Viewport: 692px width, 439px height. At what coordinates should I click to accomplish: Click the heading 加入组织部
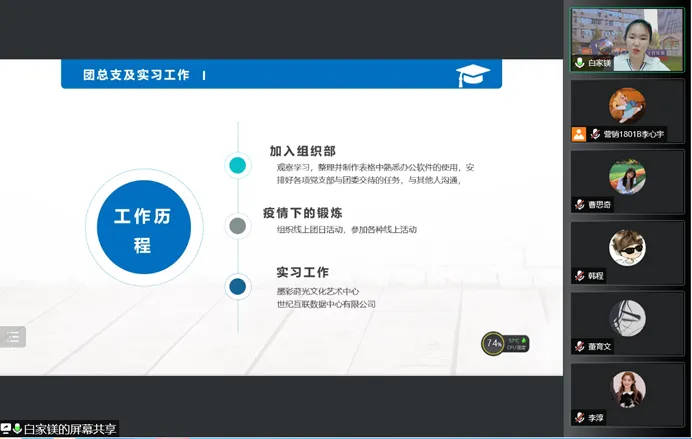tap(303, 151)
